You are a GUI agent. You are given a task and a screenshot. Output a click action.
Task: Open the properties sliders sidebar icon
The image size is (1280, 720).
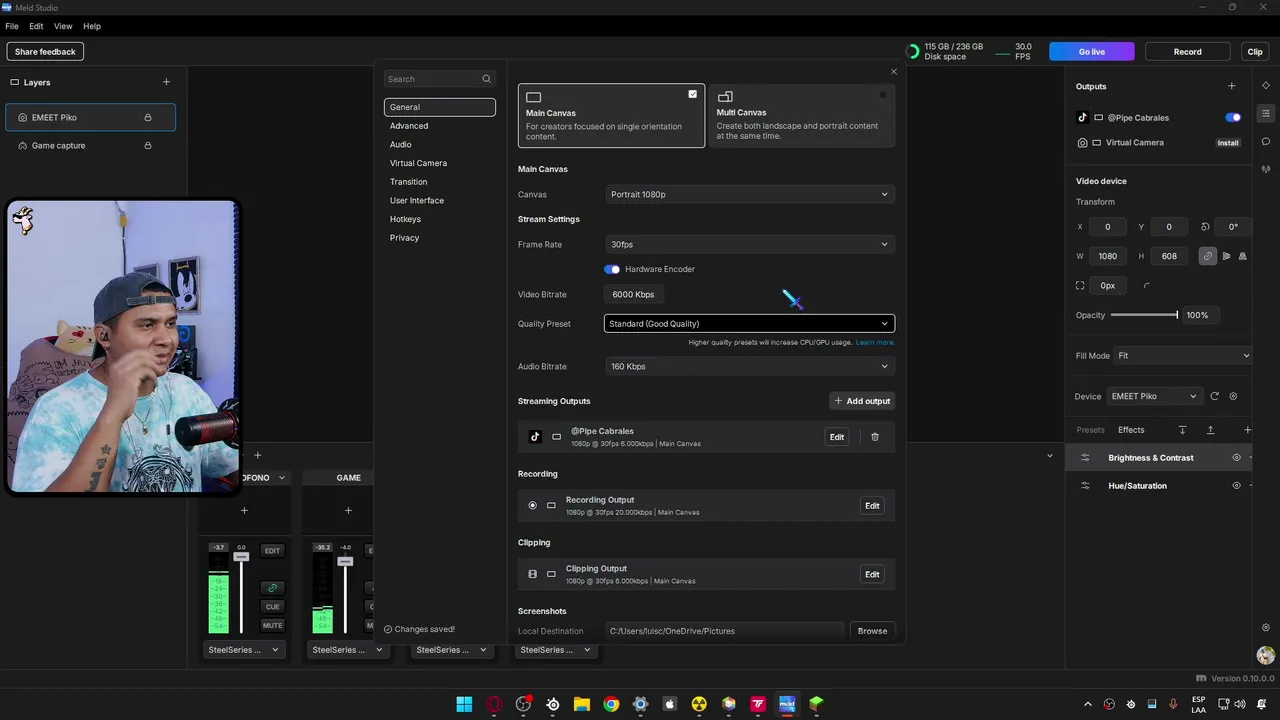click(1266, 113)
